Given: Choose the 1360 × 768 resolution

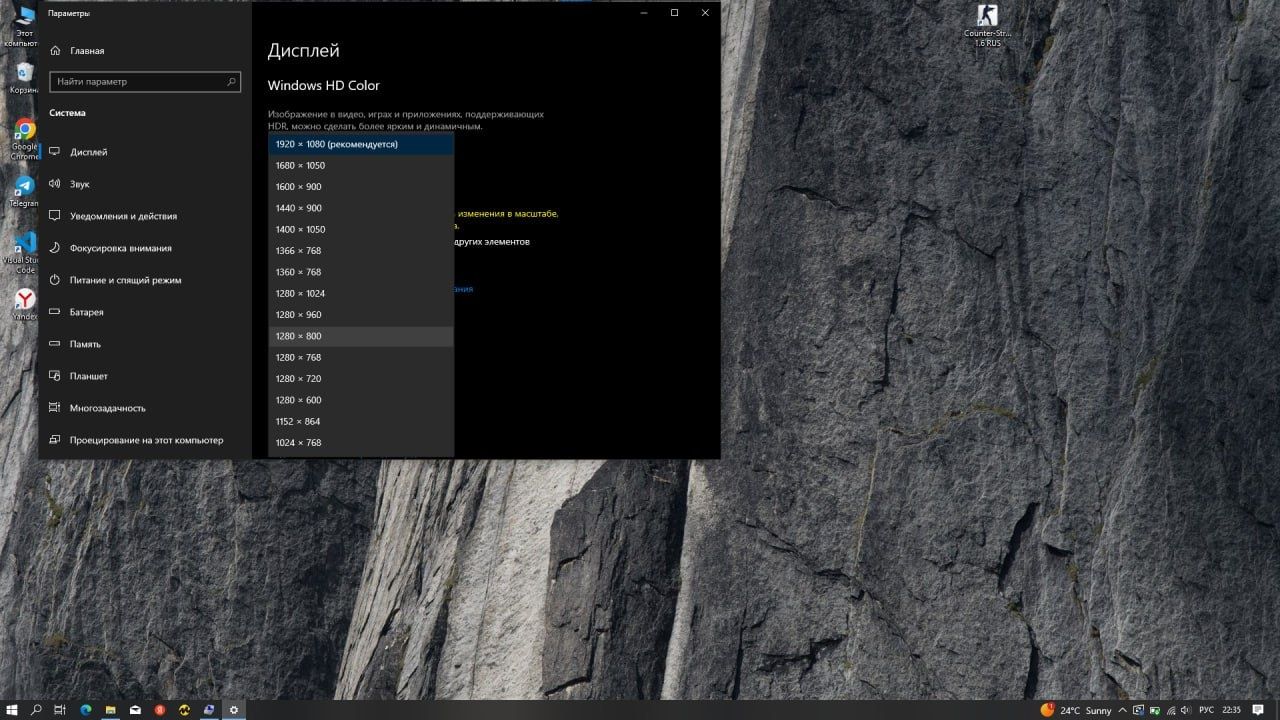Looking at the screenshot, I should (x=361, y=272).
